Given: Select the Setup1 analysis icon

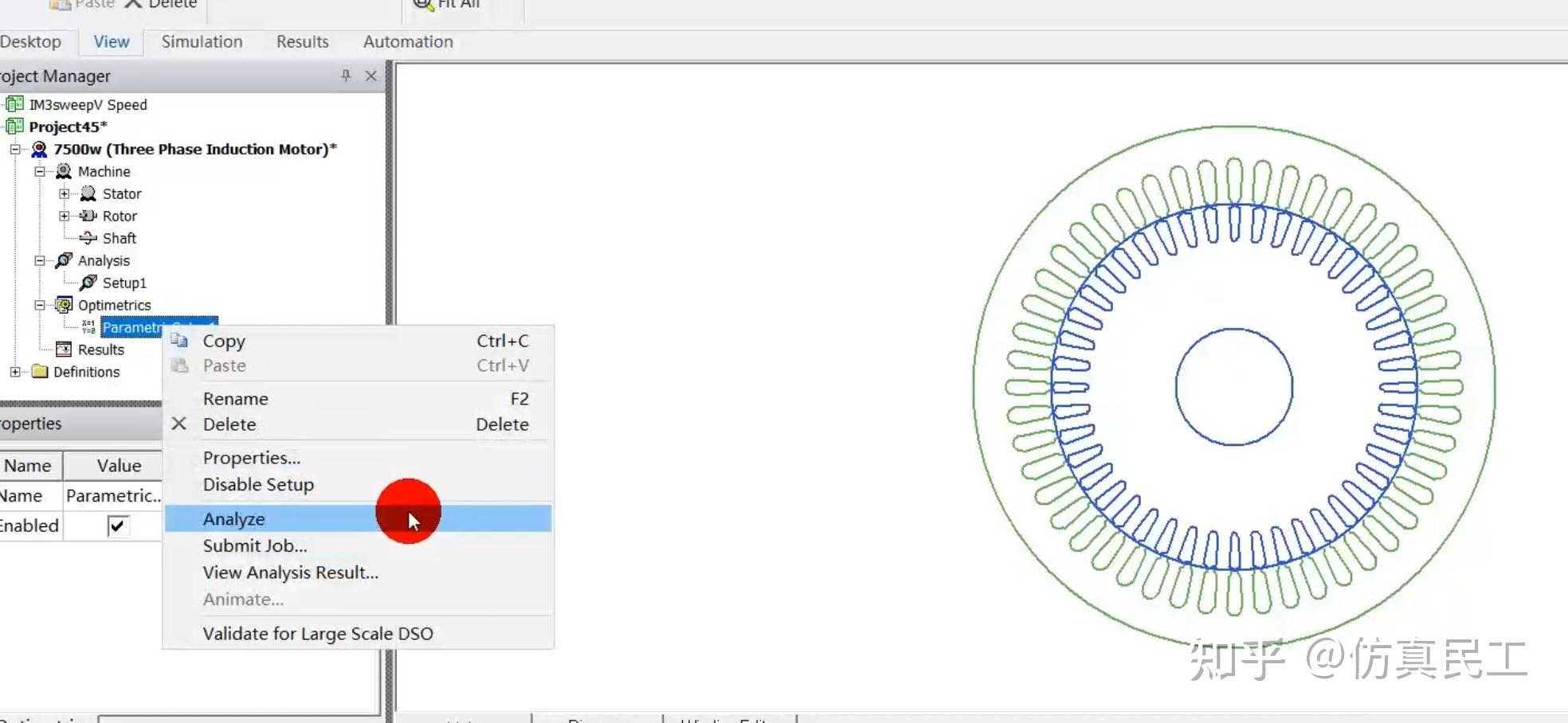Looking at the screenshot, I should pyautogui.click(x=91, y=283).
